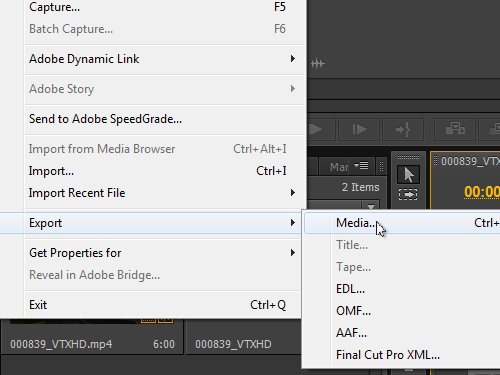This screenshot has height=375, width=500.
Task: Click the Go to Out point button
Action: point(403,129)
